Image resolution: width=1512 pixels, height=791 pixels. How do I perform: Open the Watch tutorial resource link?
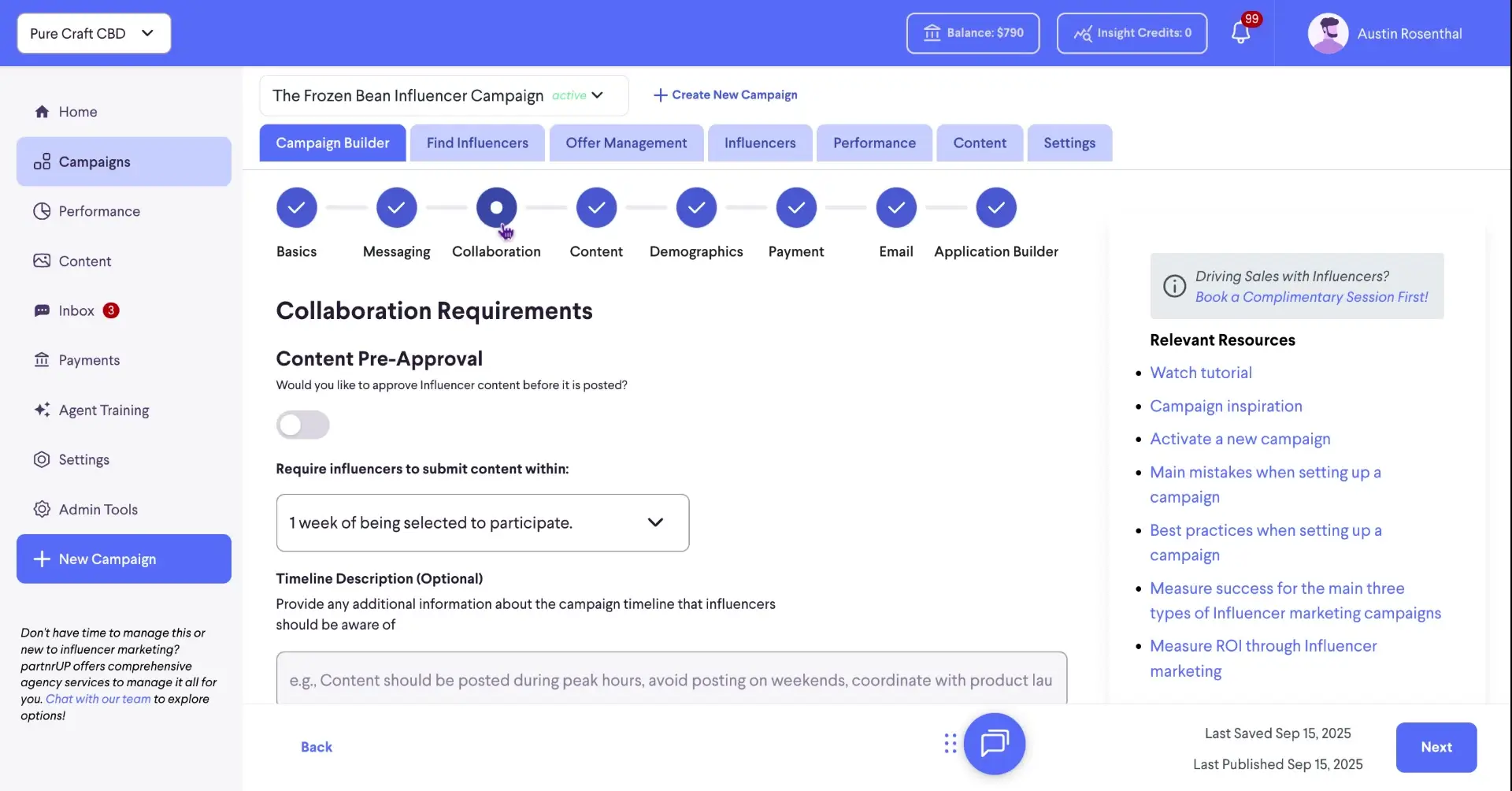pyautogui.click(x=1201, y=372)
